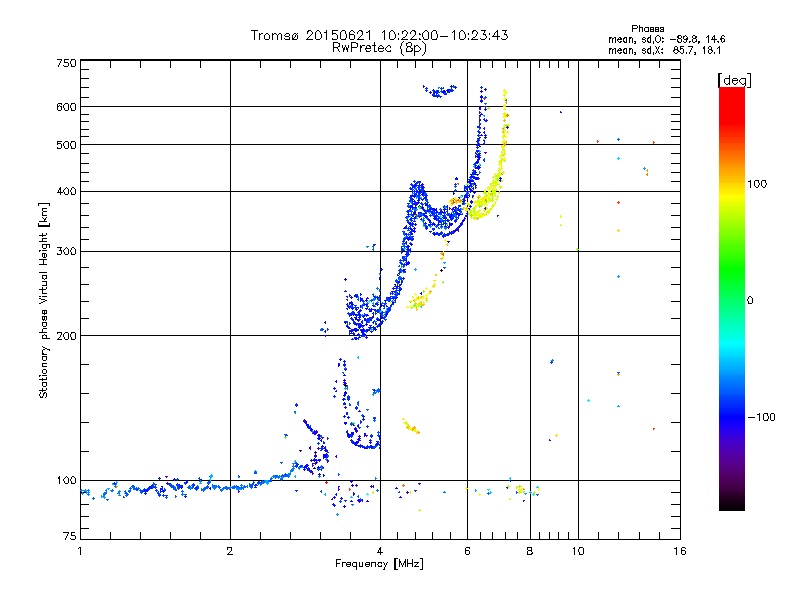The width and height of the screenshot is (800, 600).
Task: Click the phase colorbar gradient
Action: 732,298
